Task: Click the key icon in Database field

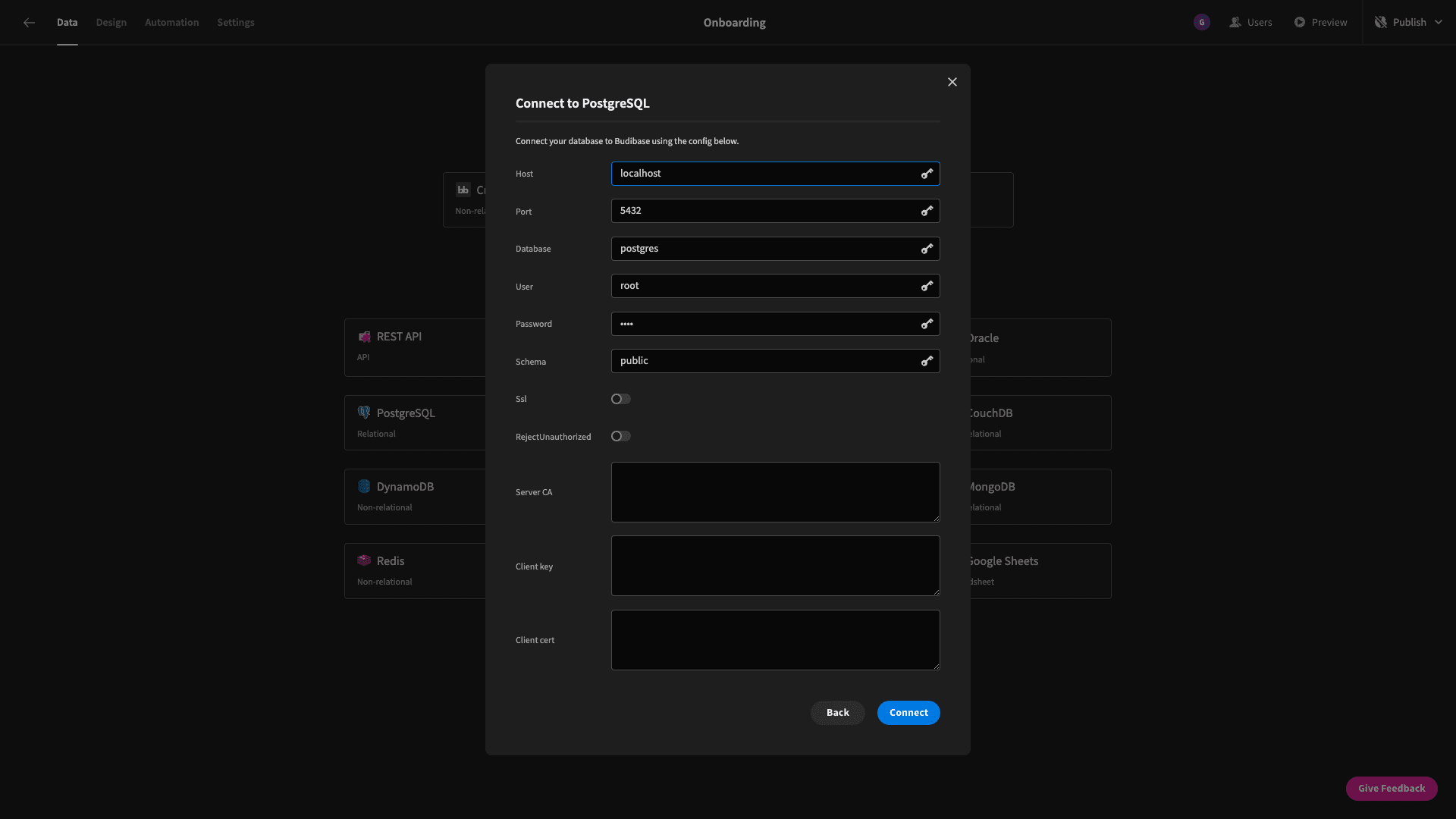Action: click(927, 249)
